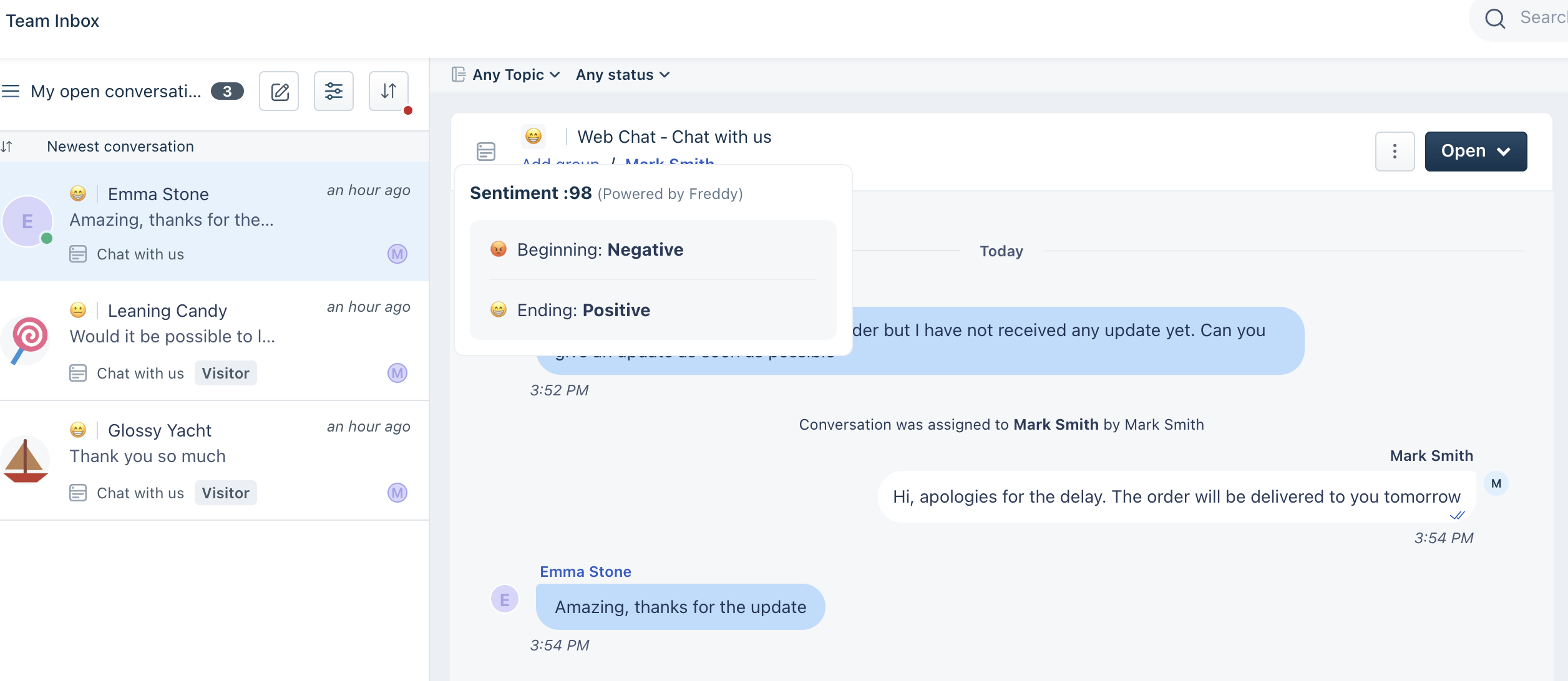This screenshot has width=1568, height=681.
Task: Open the hamburger menu beside My open conversations
Action: point(11,92)
